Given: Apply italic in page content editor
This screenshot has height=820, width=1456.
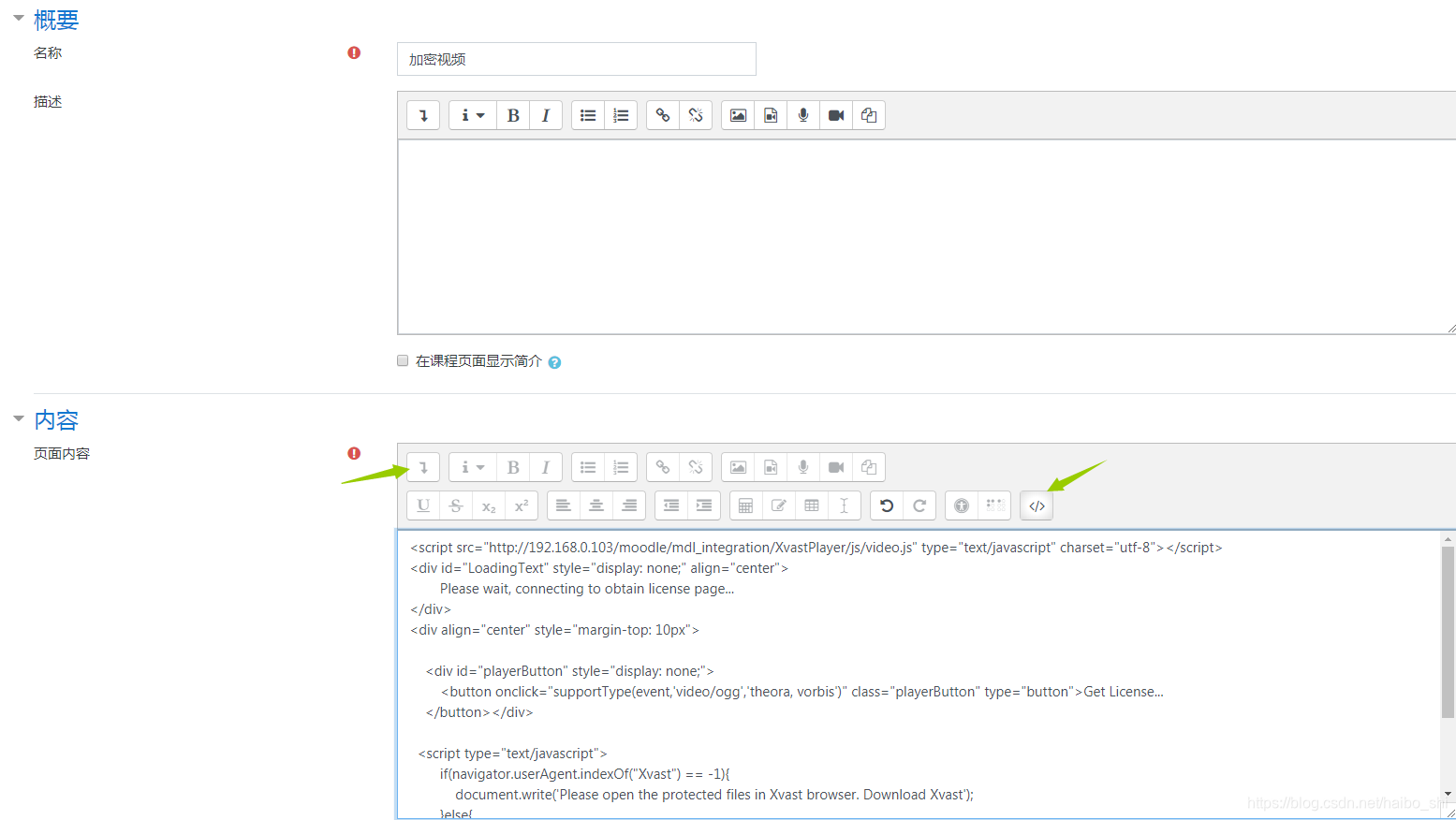Looking at the screenshot, I should pyautogui.click(x=546, y=467).
